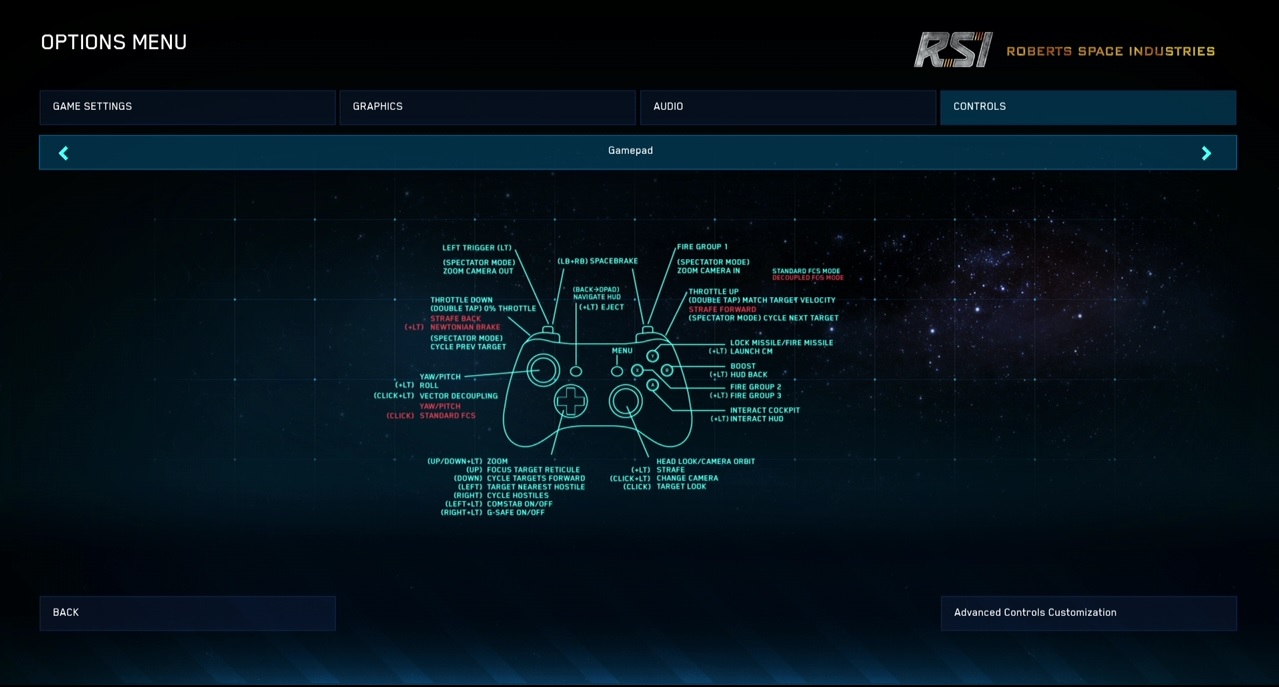Open the Game Settings tab
Screen dimensions: 1279x687
click(187, 107)
